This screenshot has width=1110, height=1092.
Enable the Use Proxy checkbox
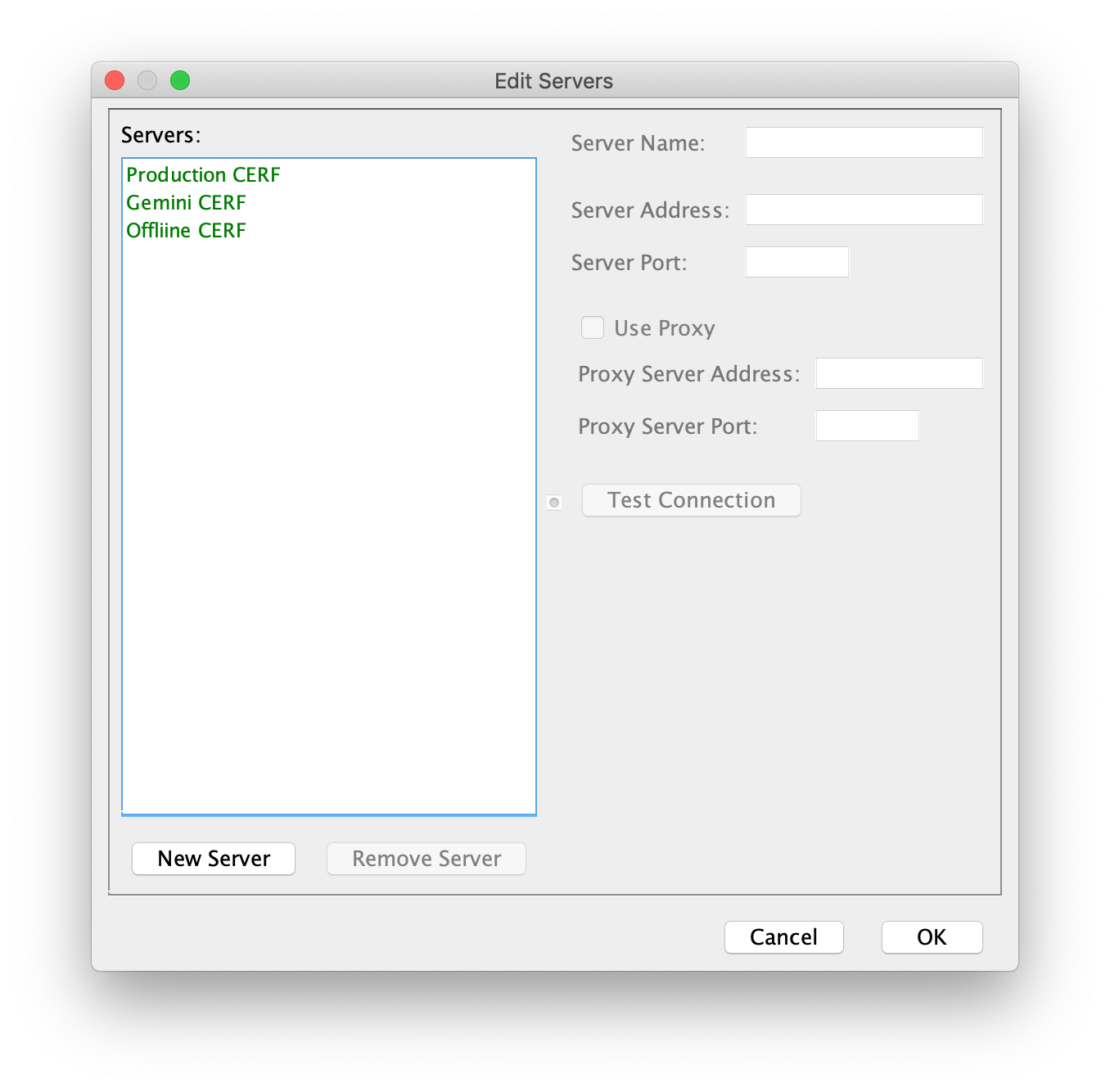click(593, 328)
